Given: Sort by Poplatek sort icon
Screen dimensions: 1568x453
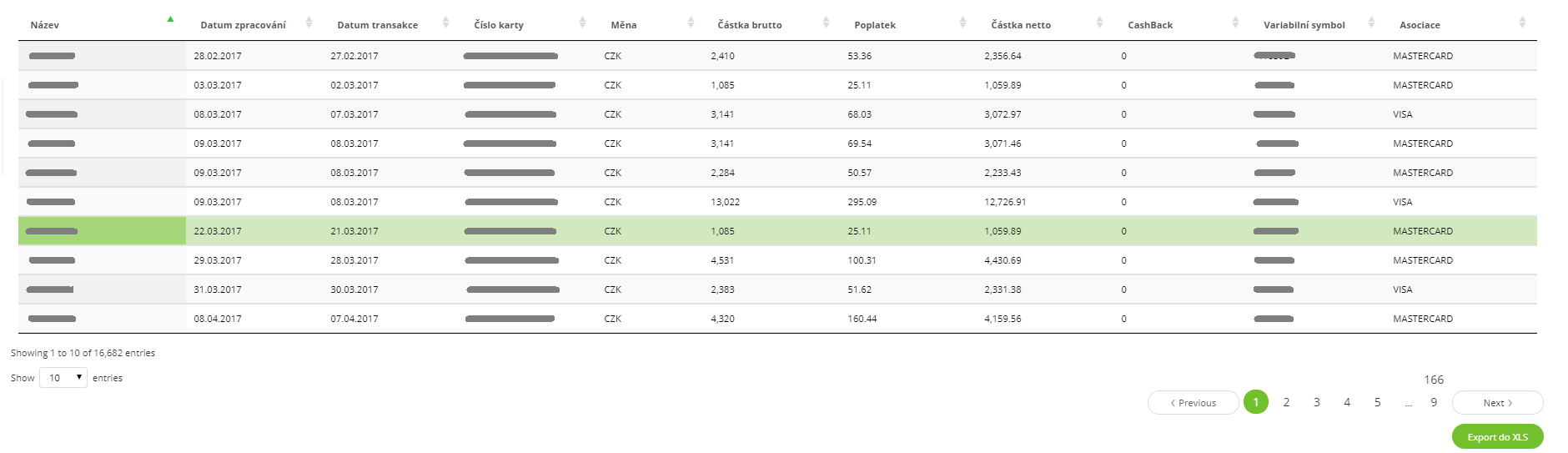Looking at the screenshot, I should pos(962,23).
